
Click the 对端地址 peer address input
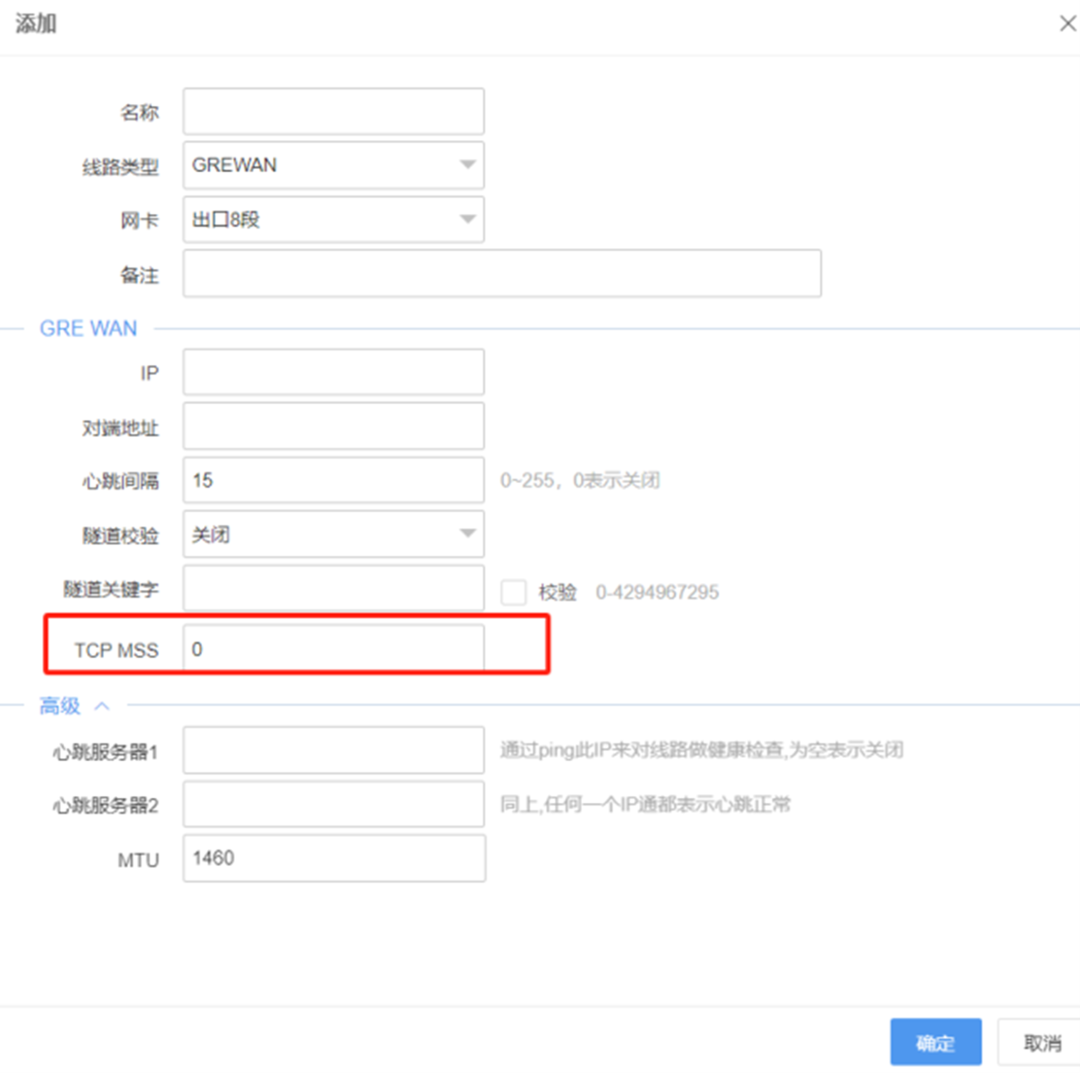pos(333,425)
